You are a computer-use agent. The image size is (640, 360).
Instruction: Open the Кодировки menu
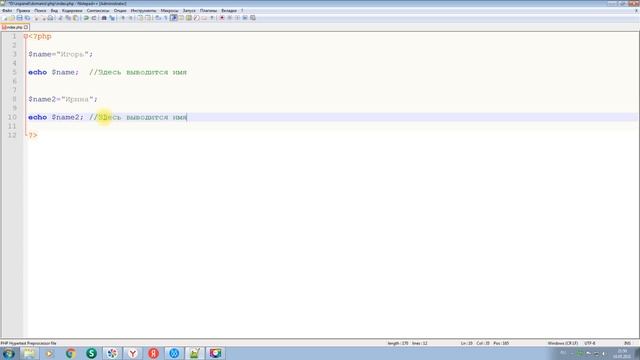click(x=72, y=11)
